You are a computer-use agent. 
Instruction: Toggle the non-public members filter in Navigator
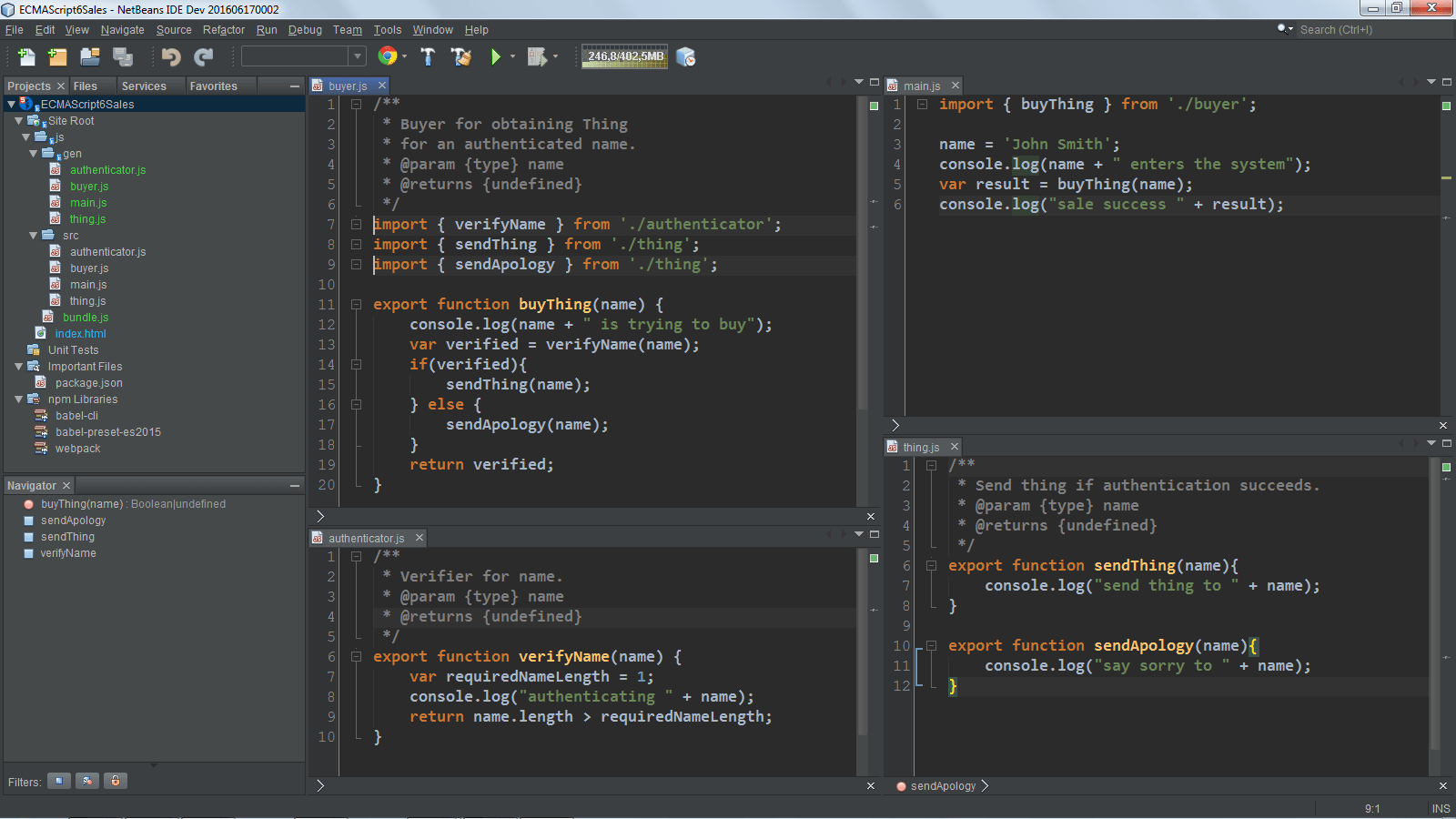pyautogui.click(x=116, y=781)
